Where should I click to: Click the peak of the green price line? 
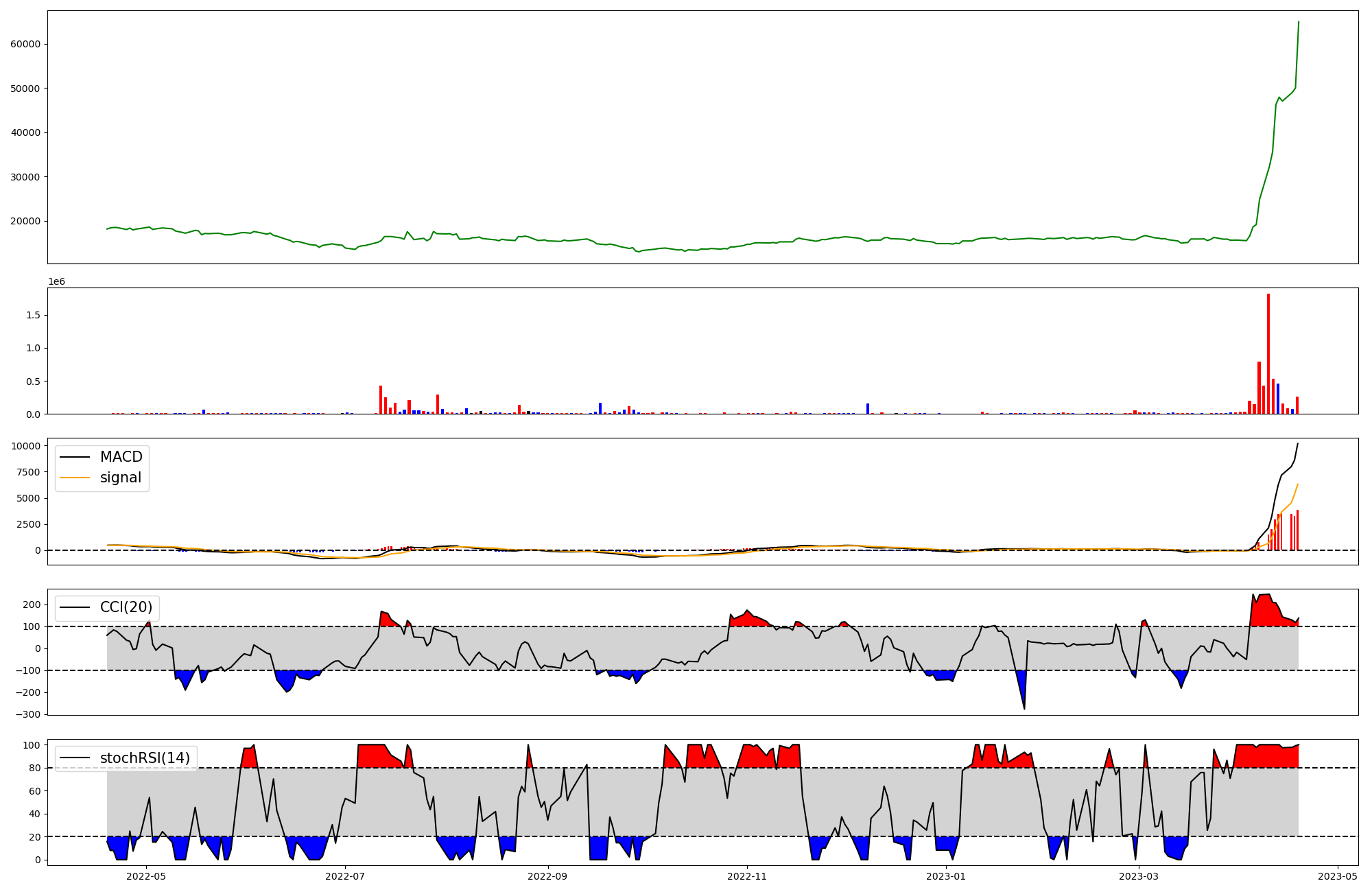[x=1298, y=22]
